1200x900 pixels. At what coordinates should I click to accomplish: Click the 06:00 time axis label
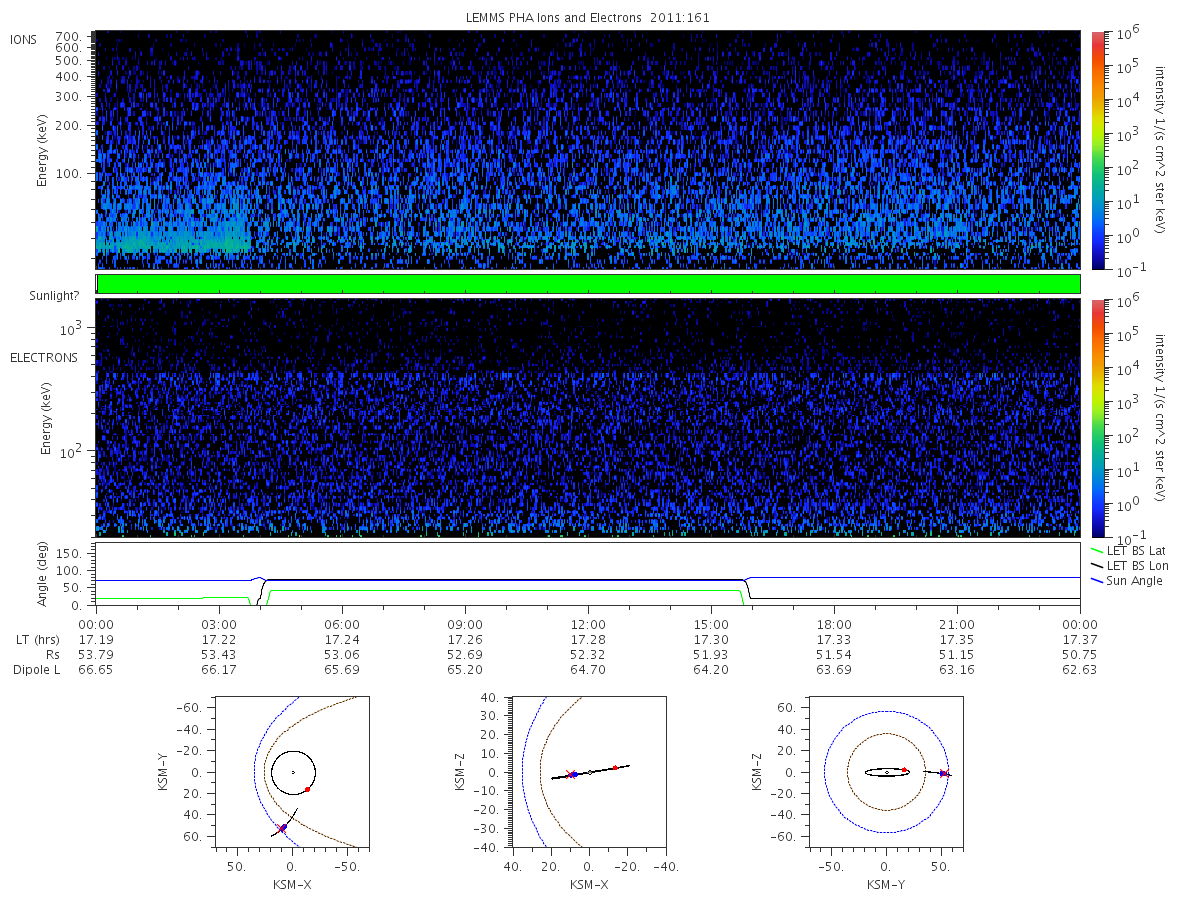(342, 622)
